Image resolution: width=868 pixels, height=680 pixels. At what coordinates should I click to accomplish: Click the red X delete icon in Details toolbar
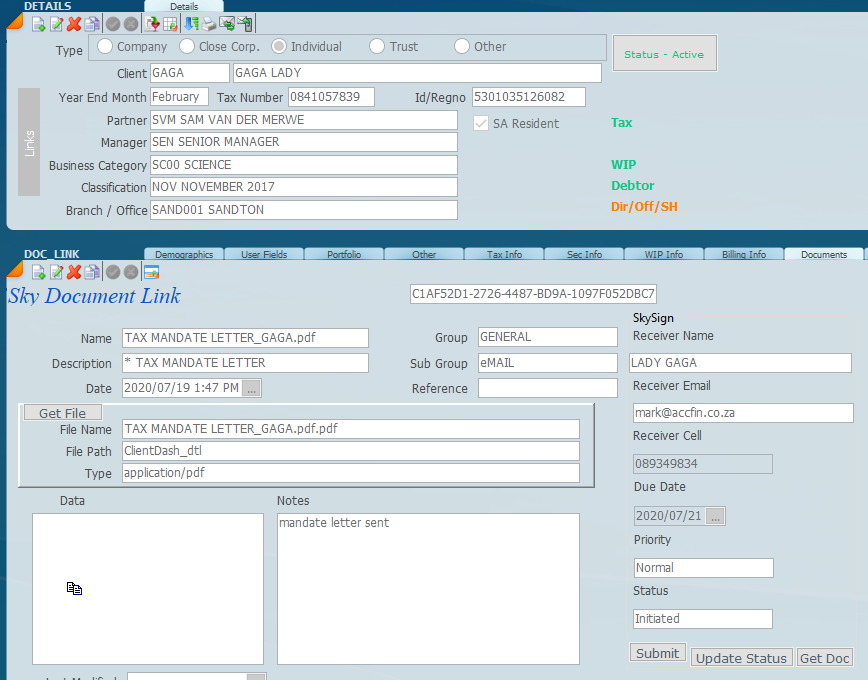pyautogui.click(x=74, y=24)
